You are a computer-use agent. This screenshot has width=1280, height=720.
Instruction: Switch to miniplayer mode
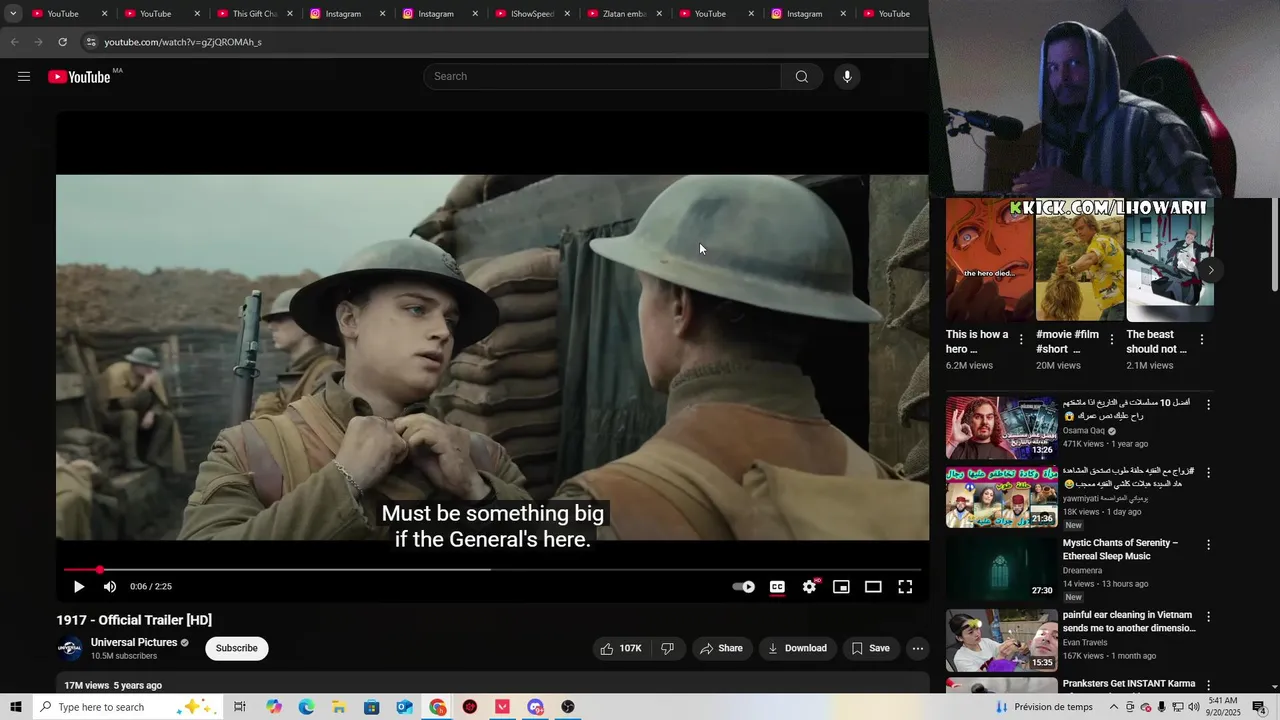pos(841,587)
